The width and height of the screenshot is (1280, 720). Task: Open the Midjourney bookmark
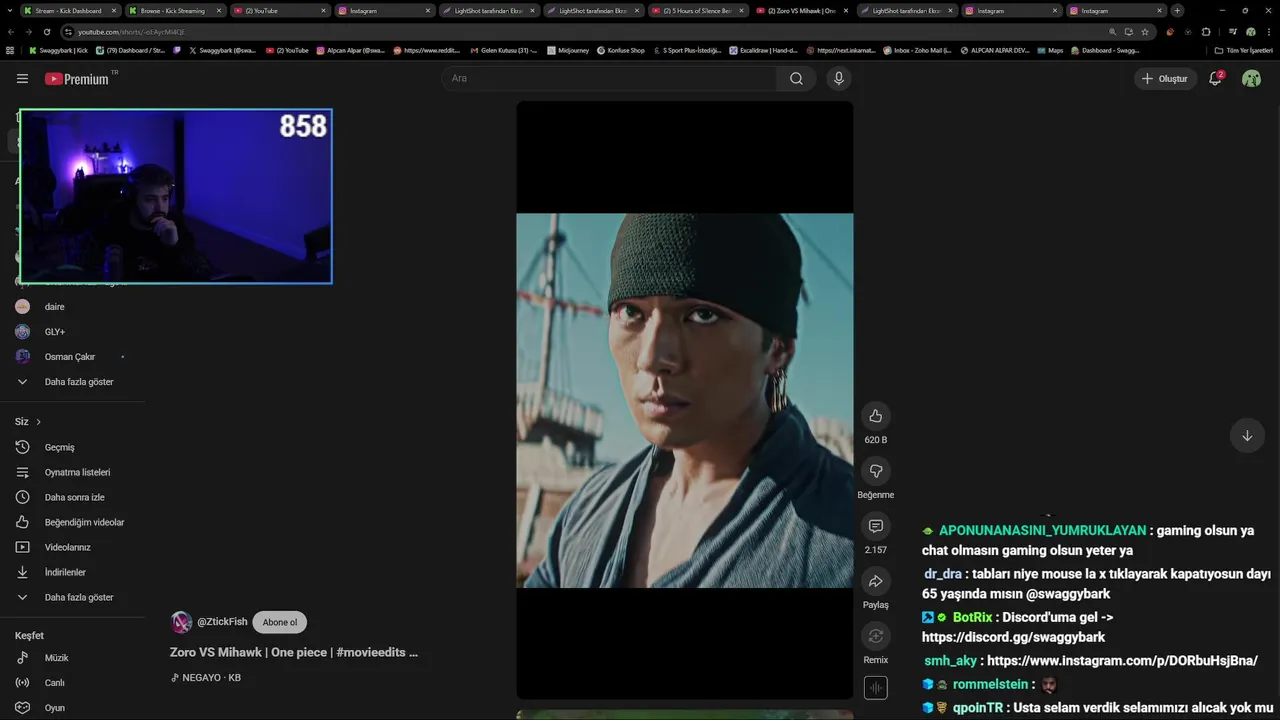click(567, 50)
